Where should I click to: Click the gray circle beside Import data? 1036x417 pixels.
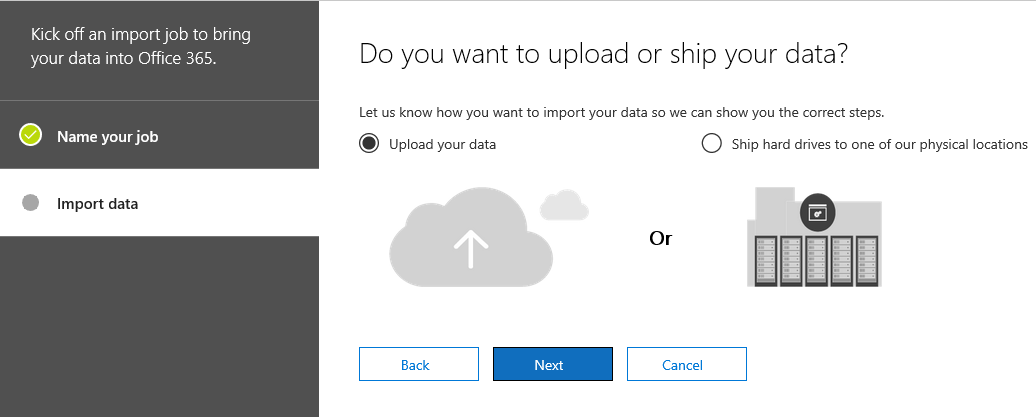coord(30,203)
